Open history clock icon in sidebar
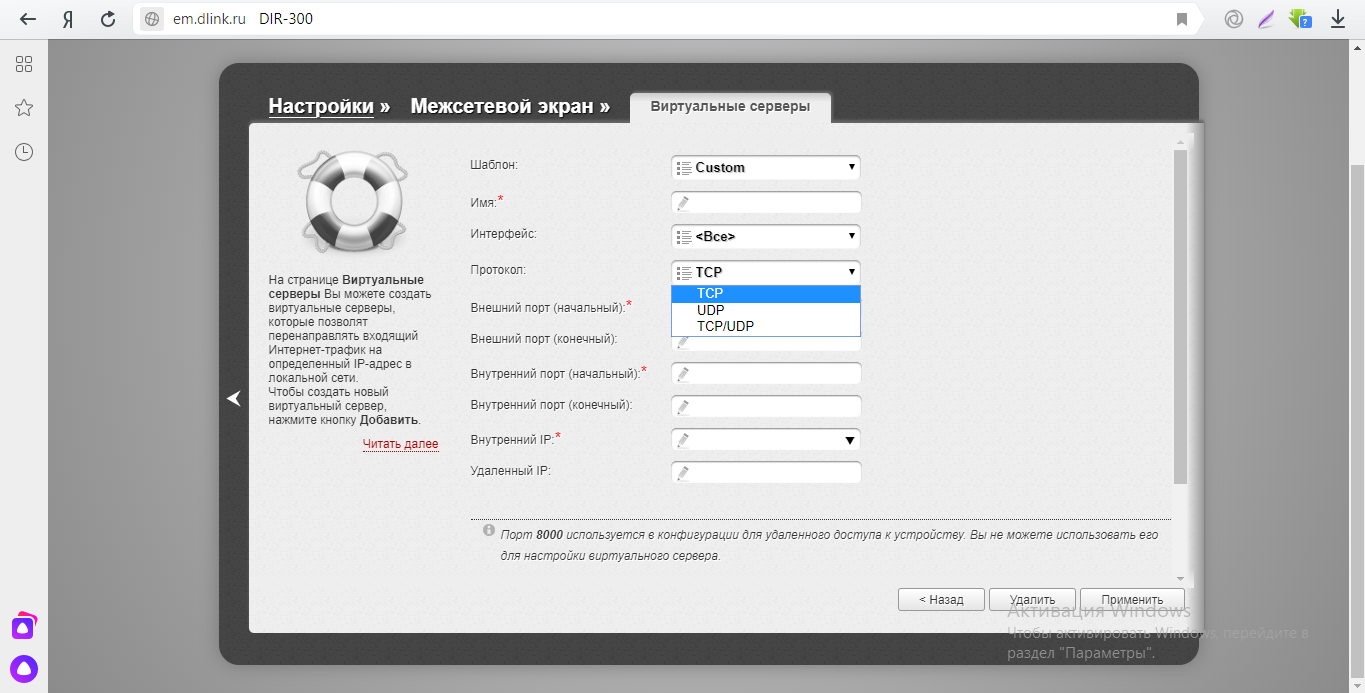 coord(24,152)
